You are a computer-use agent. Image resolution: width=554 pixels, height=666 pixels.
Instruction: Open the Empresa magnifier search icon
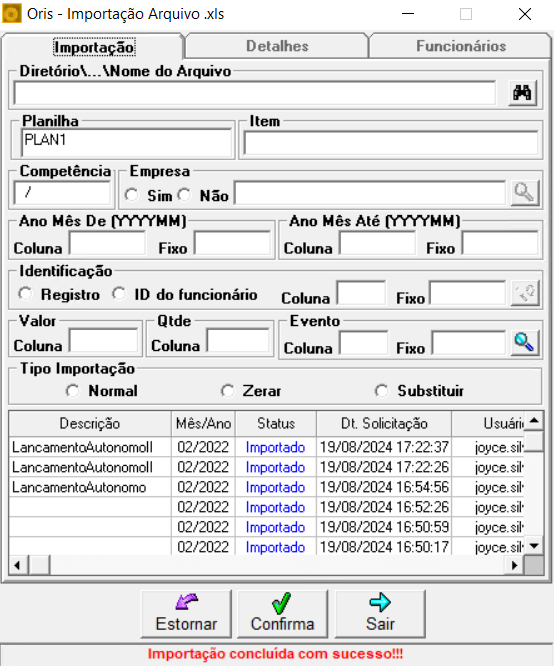point(524,193)
